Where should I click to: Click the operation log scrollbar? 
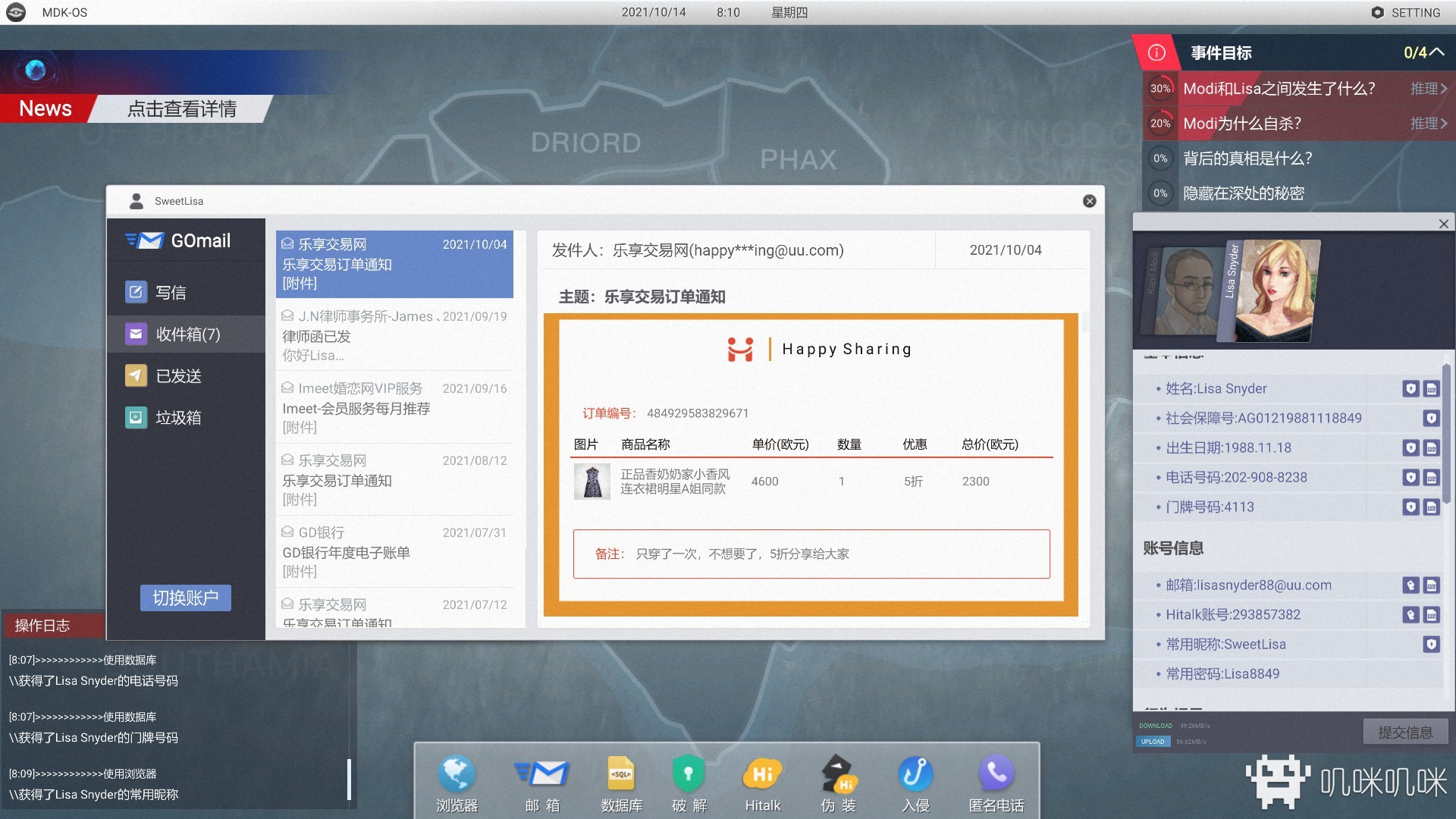(x=349, y=779)
